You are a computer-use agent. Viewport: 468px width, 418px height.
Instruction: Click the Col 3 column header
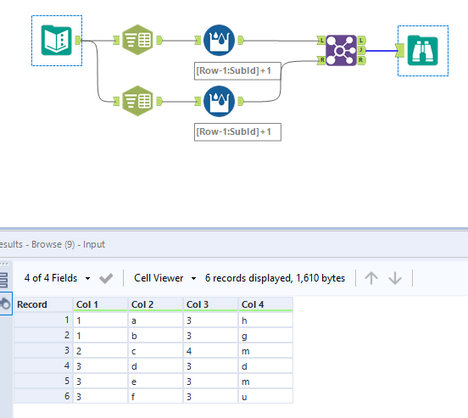[x=210, y=304]
